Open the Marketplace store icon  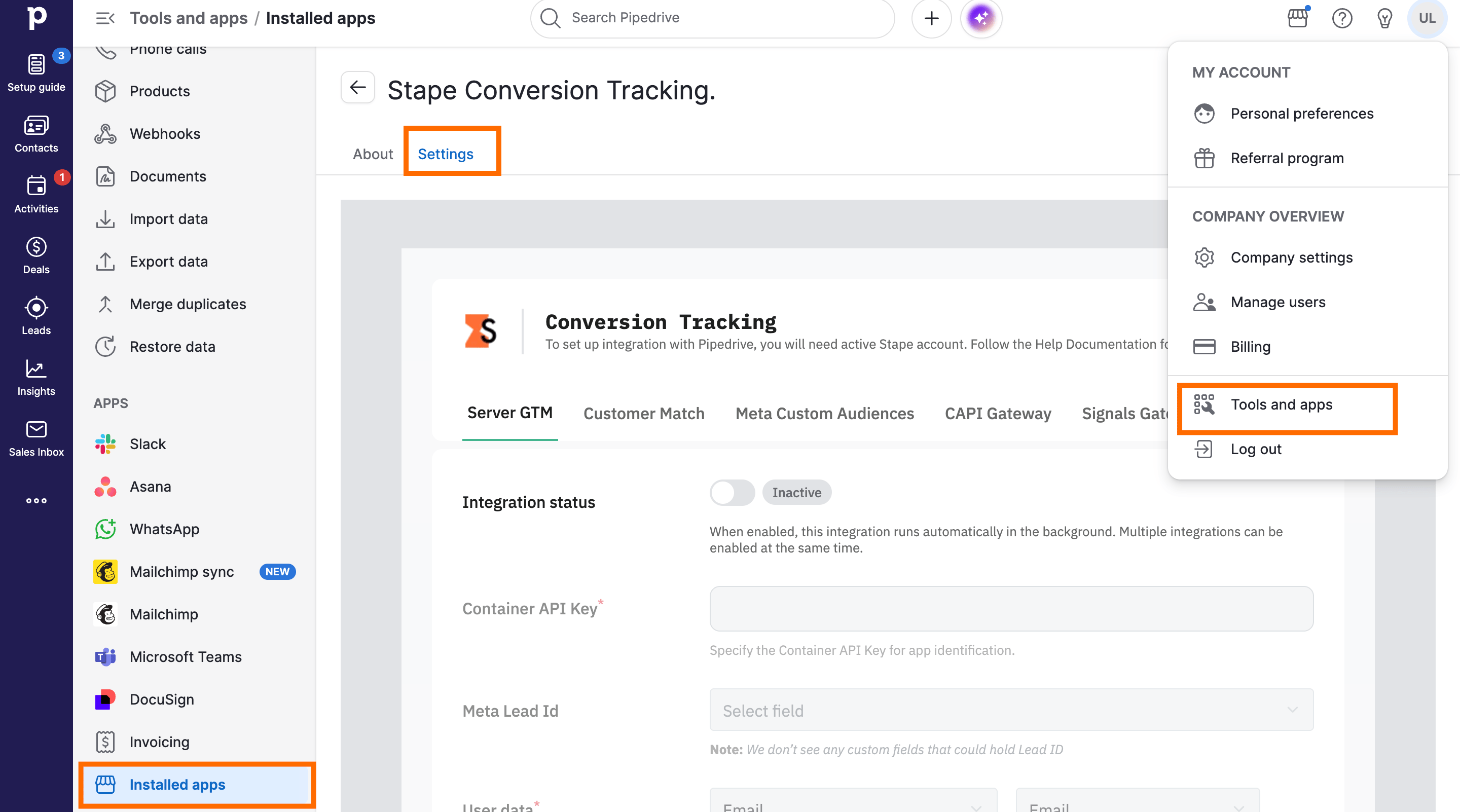coord(1298,18)
